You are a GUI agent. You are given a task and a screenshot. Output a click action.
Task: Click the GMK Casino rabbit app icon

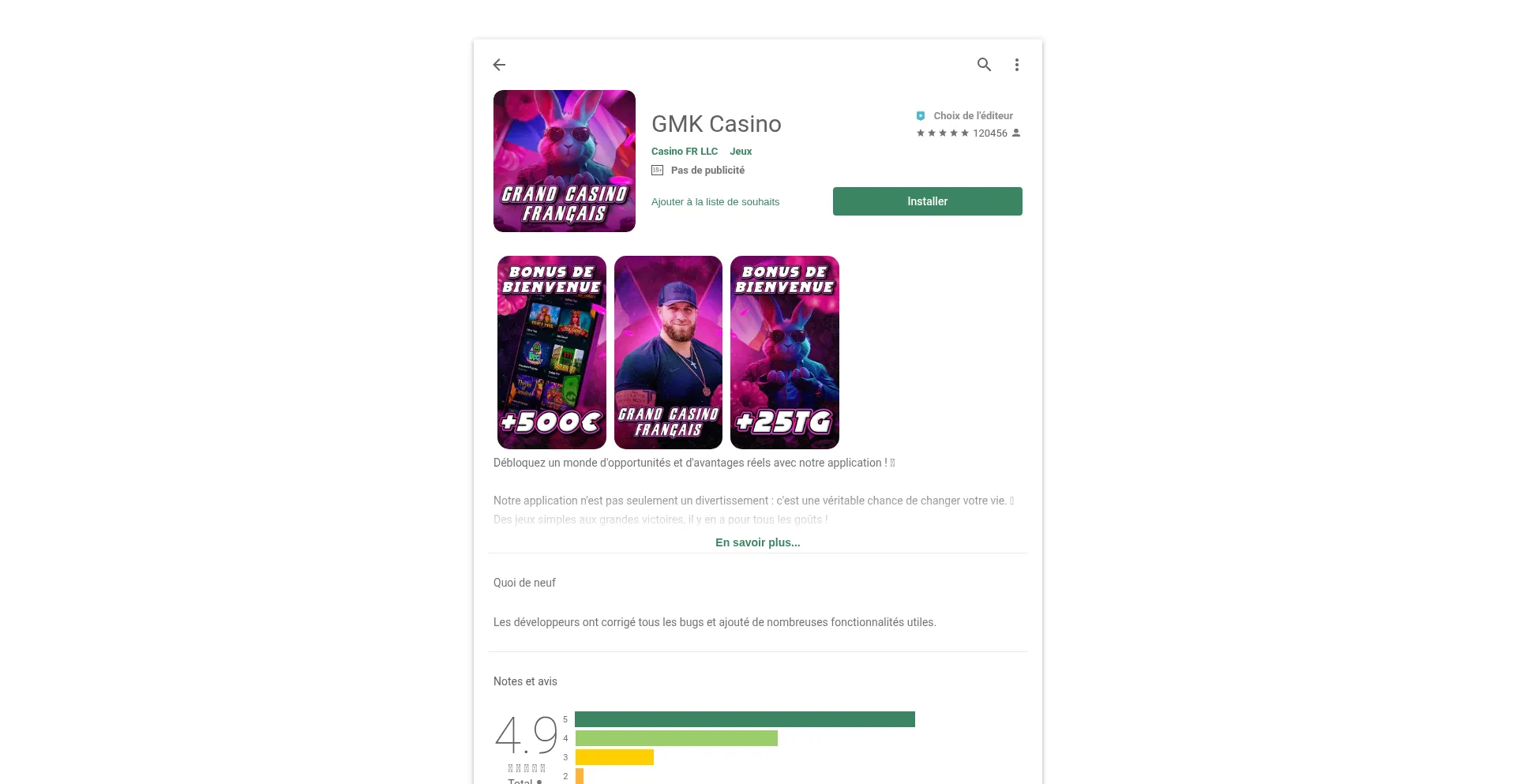(x=565, y=161)
